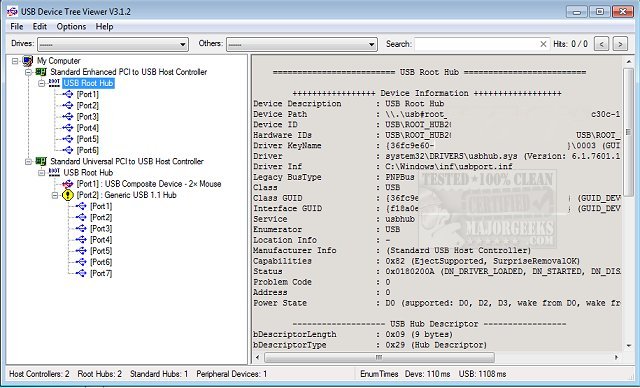
Task: Select the Enhanced PCI Host Controller card icon
Action: [40, 72]
